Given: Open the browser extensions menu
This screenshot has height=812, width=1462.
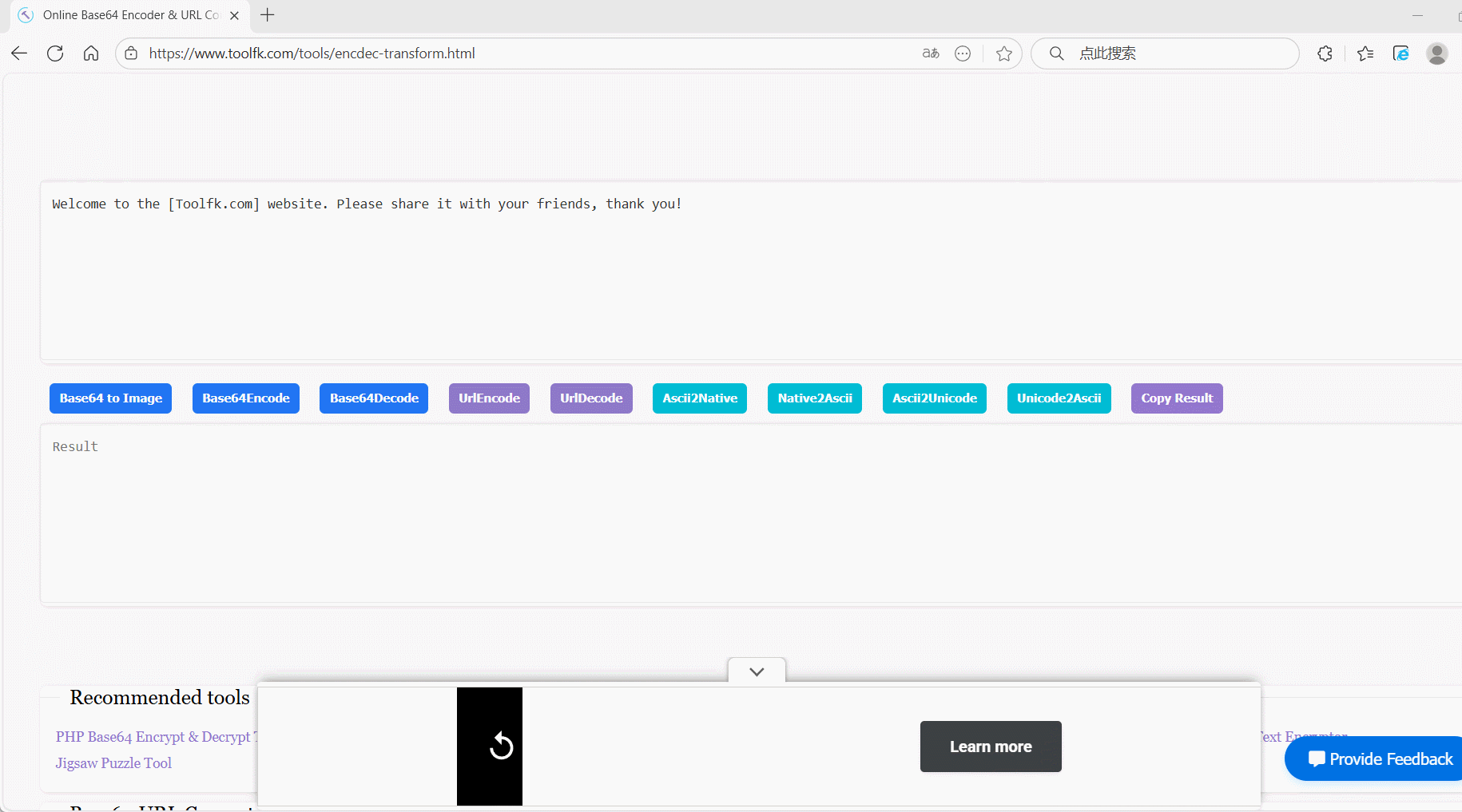Looking at the screenshot, I should point(1325,53).
